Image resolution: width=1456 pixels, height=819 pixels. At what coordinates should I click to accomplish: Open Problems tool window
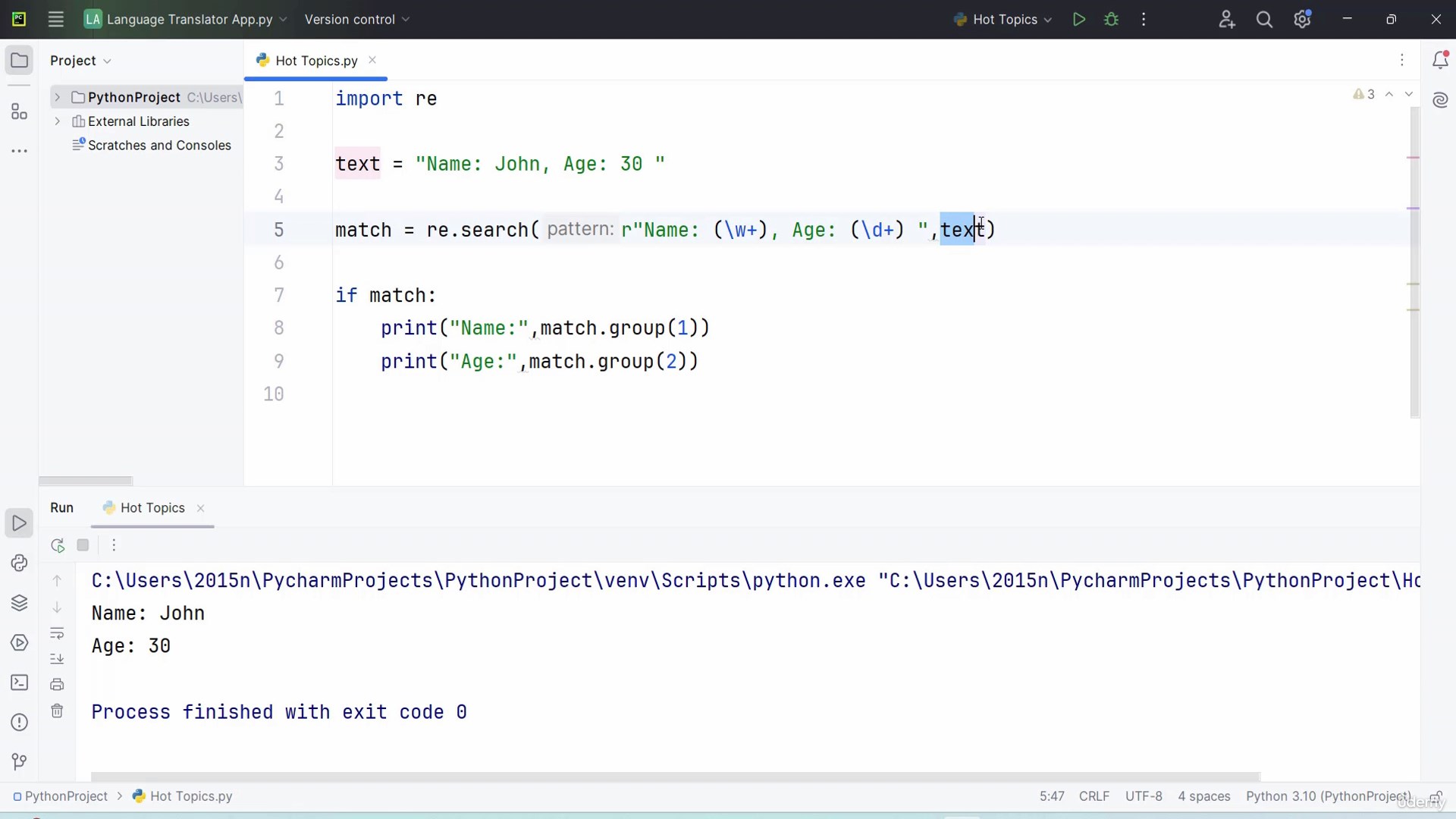pos(20,723)
